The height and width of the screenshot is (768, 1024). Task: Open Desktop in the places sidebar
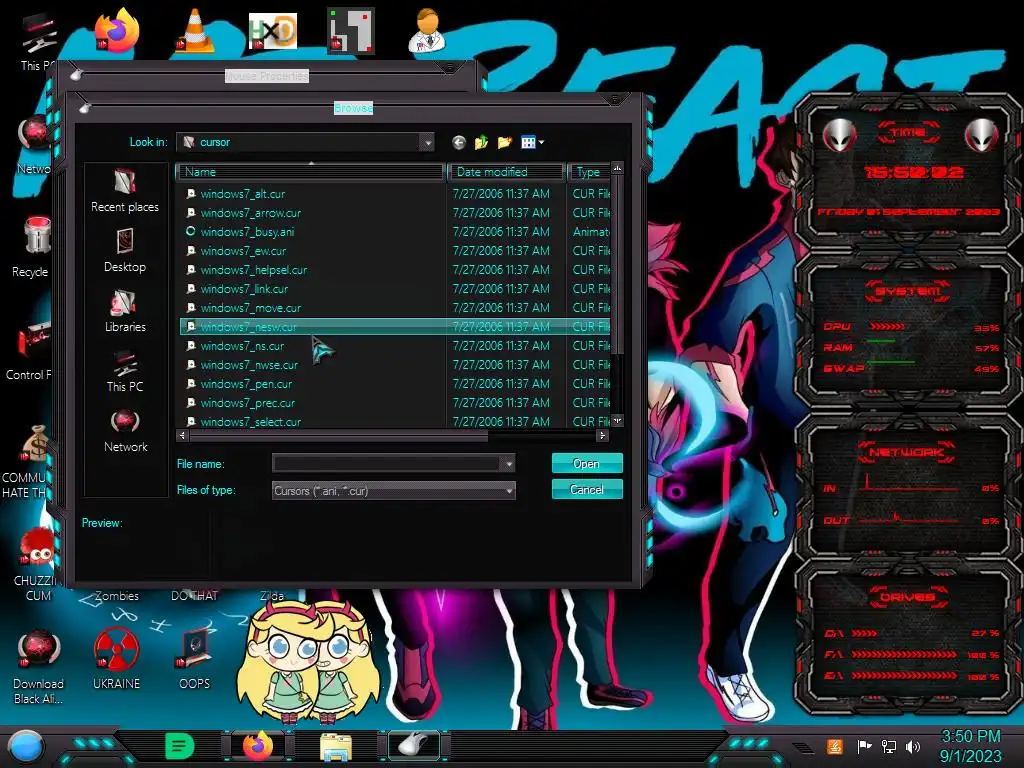(x=125, y=250)
